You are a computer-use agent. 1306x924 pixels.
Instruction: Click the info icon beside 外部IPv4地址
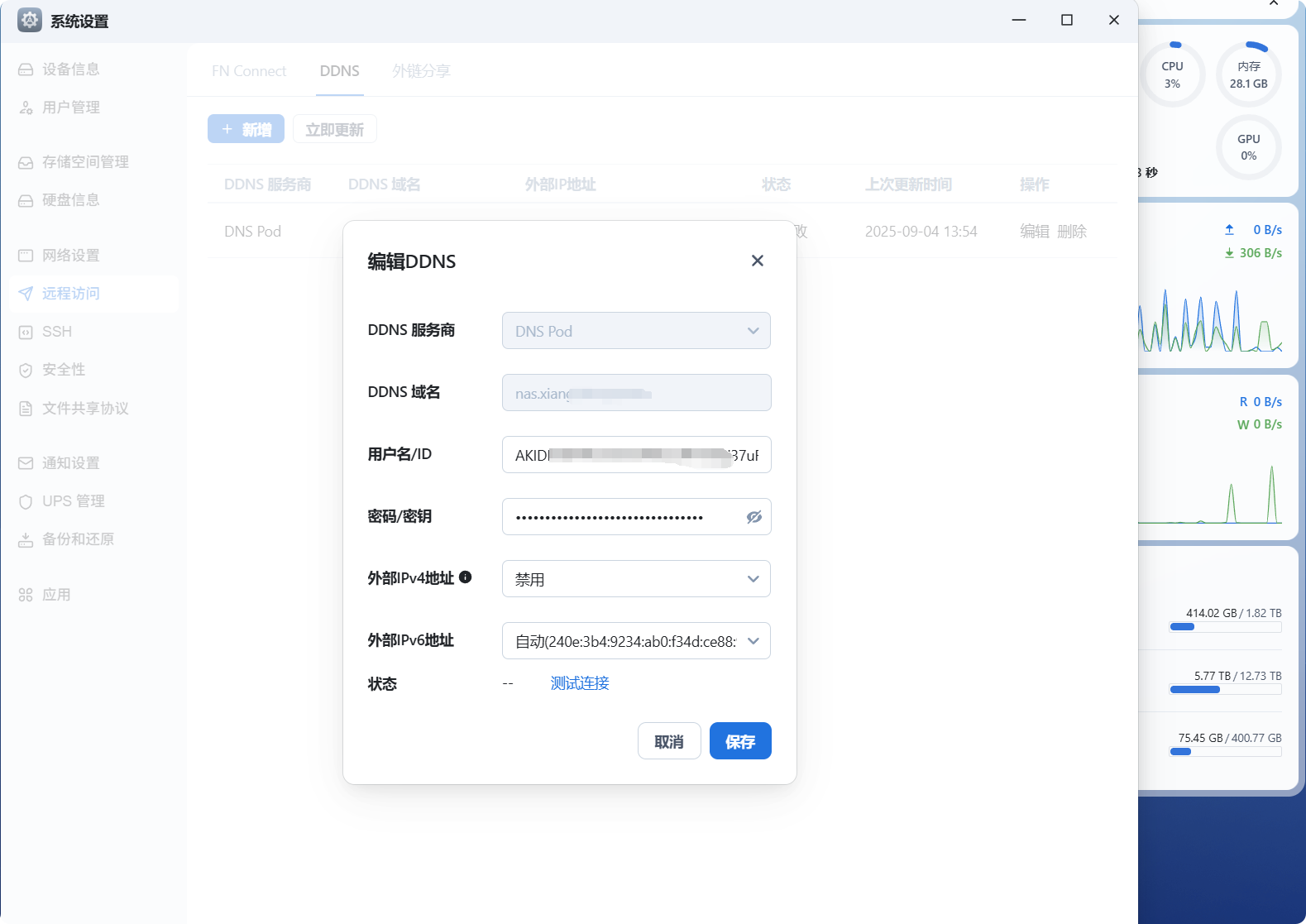(466, 577)
